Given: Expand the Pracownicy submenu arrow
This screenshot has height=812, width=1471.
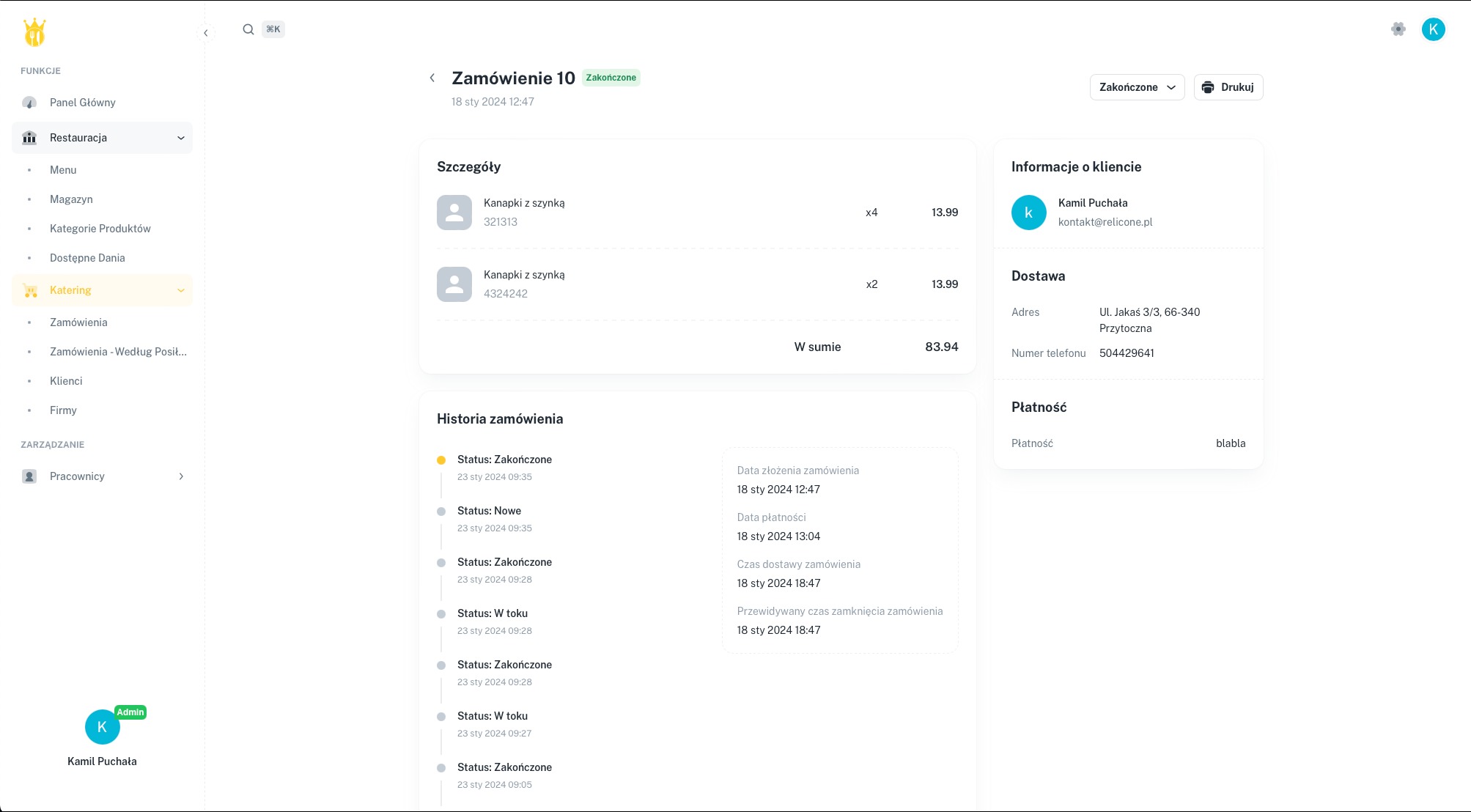Looking at the screenshot, I should (x=181, y=476).
